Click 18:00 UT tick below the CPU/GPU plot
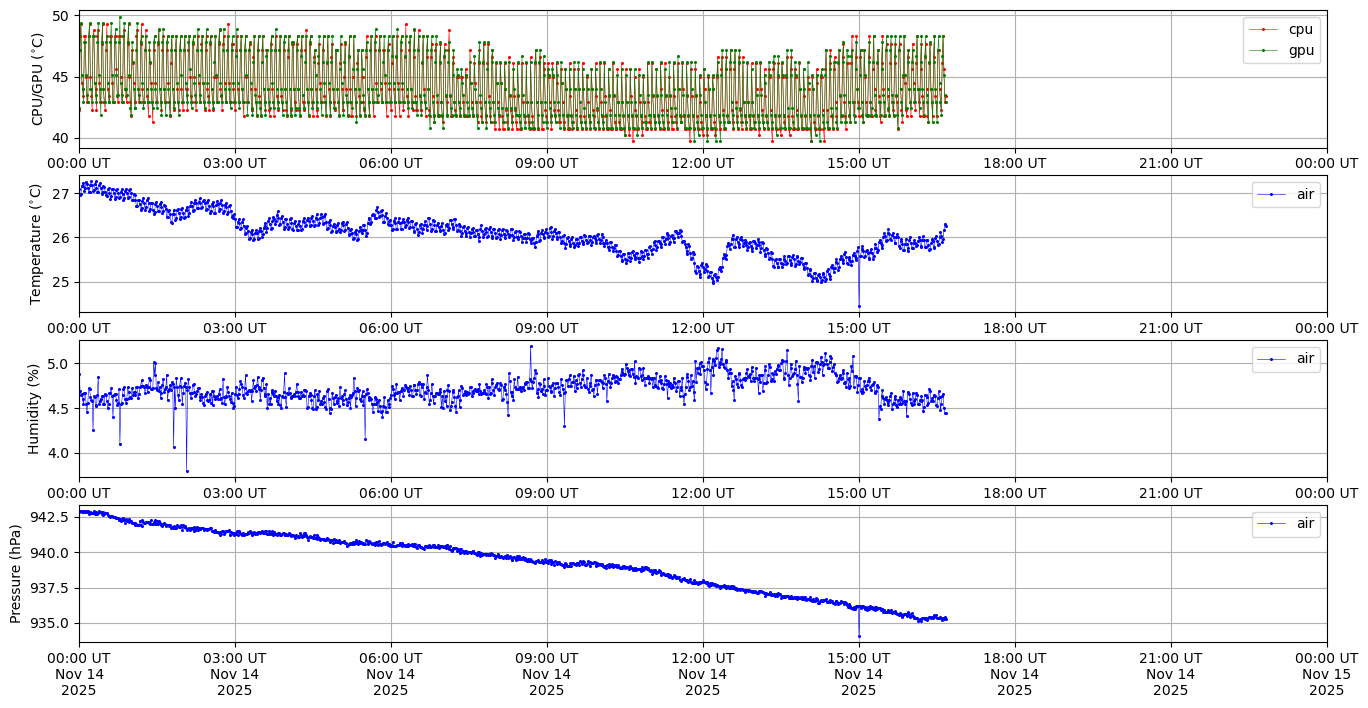Viewport: 1368px width, 708px height. 1015,162
